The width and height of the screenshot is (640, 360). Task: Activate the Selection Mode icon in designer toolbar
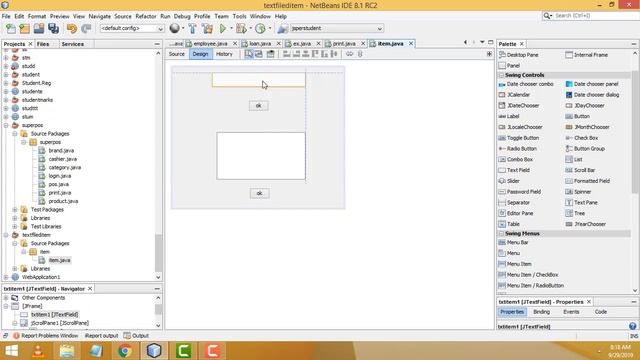tap(249, 54)
